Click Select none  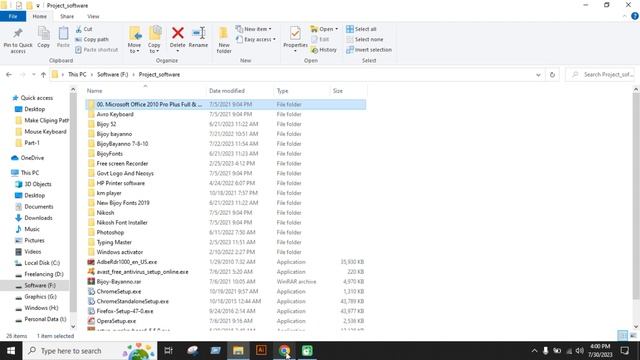coord(364,39)
